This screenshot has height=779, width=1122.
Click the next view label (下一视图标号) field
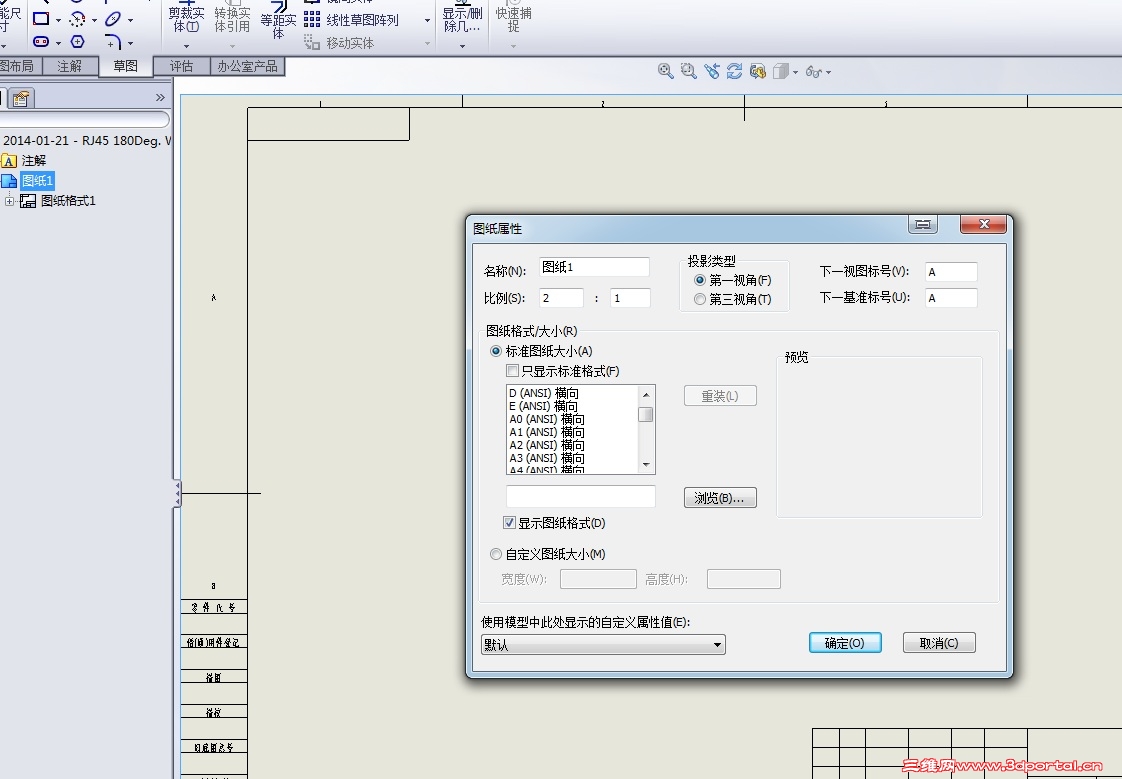951,272
